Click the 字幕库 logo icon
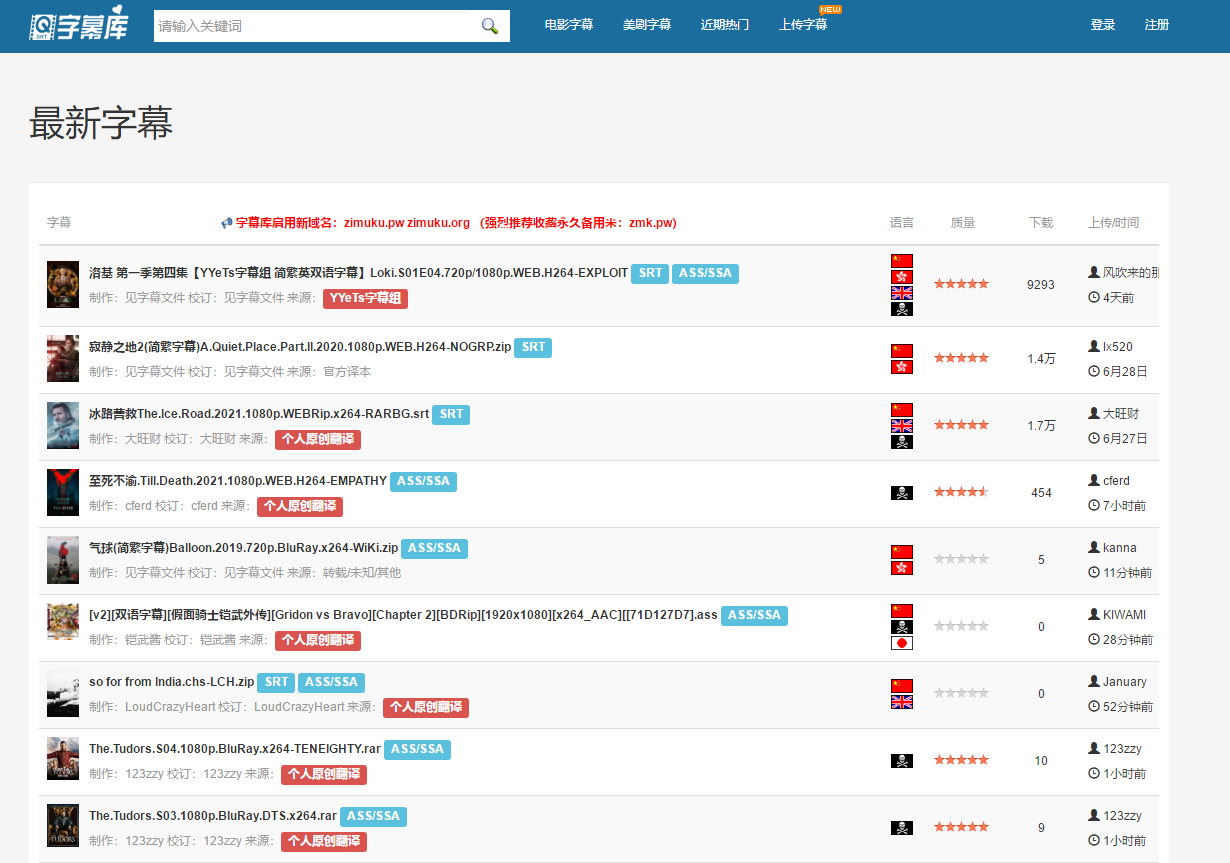Viewport: 1230px width, 863px height. click(42, 24)
